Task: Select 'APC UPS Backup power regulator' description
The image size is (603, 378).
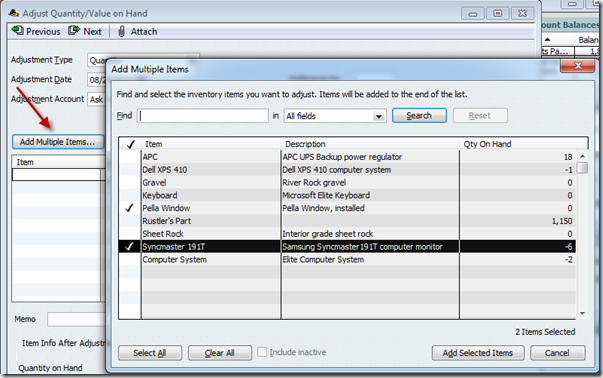Action: pos(342,157)
